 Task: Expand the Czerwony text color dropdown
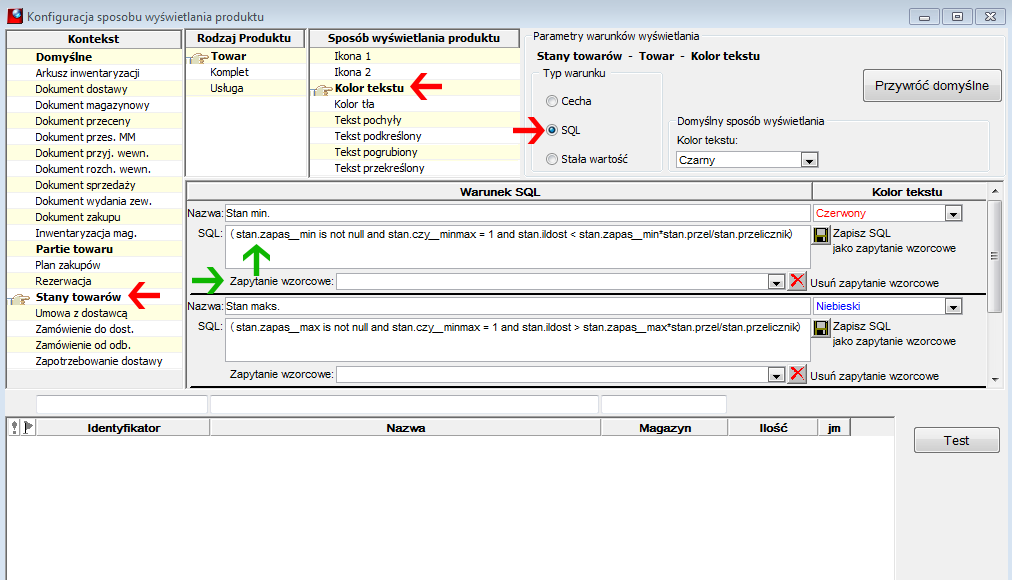click(953, 214)
